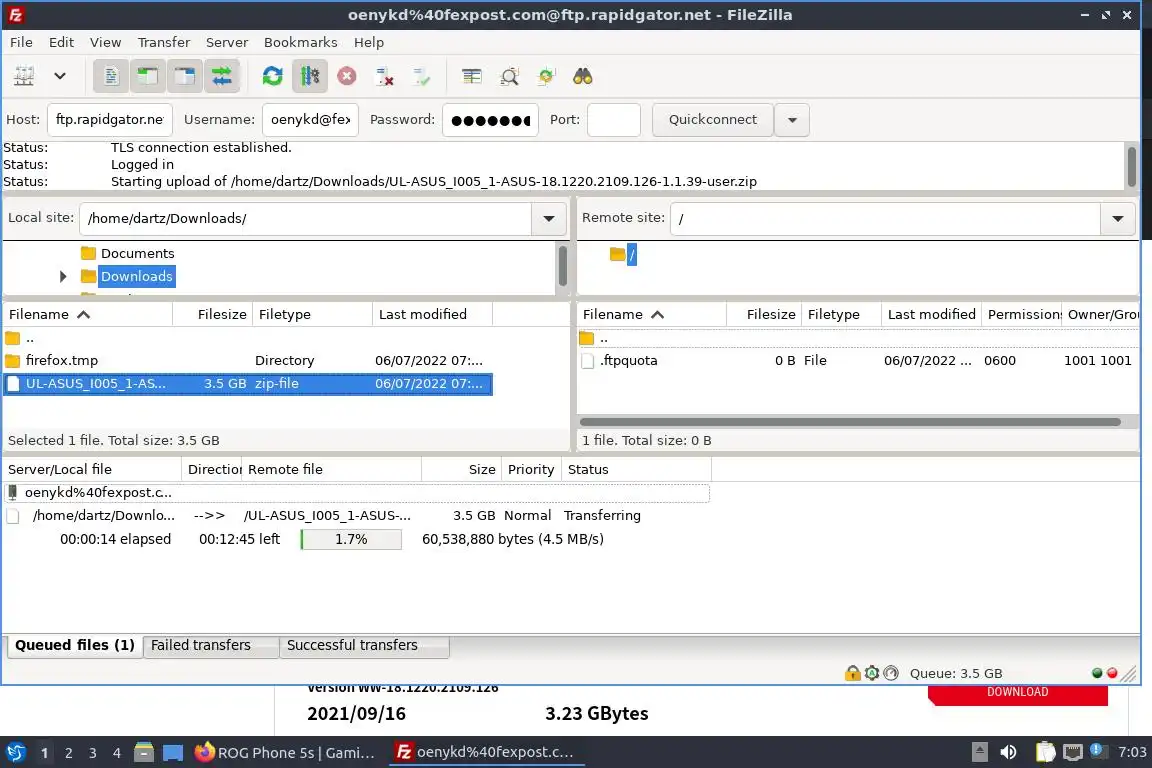Viewport: 1152px width, 768px height.
Task: Open directory listing filters icon
Action: (x=472, y=76)
